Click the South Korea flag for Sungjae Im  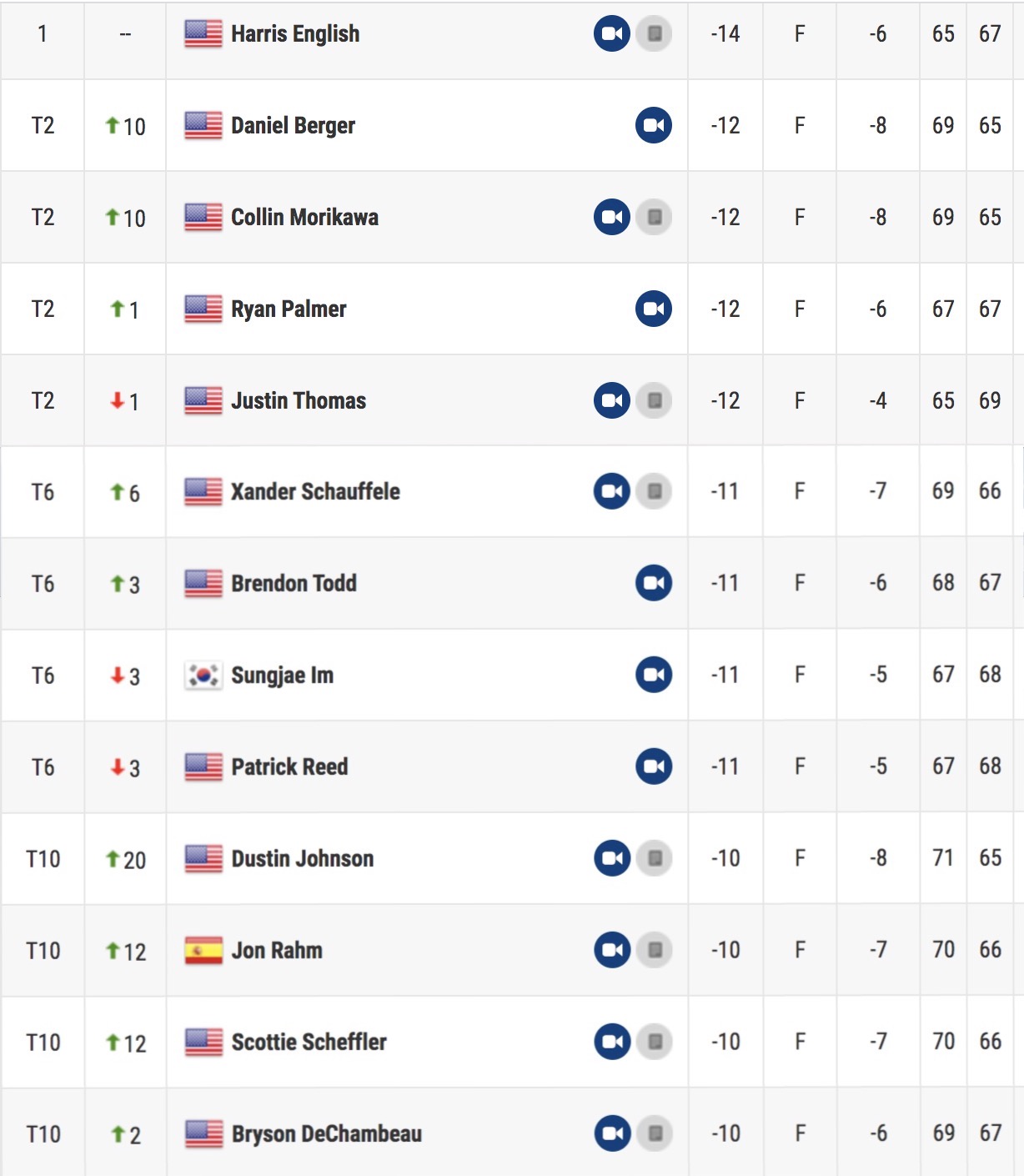(x=203, y=675)
